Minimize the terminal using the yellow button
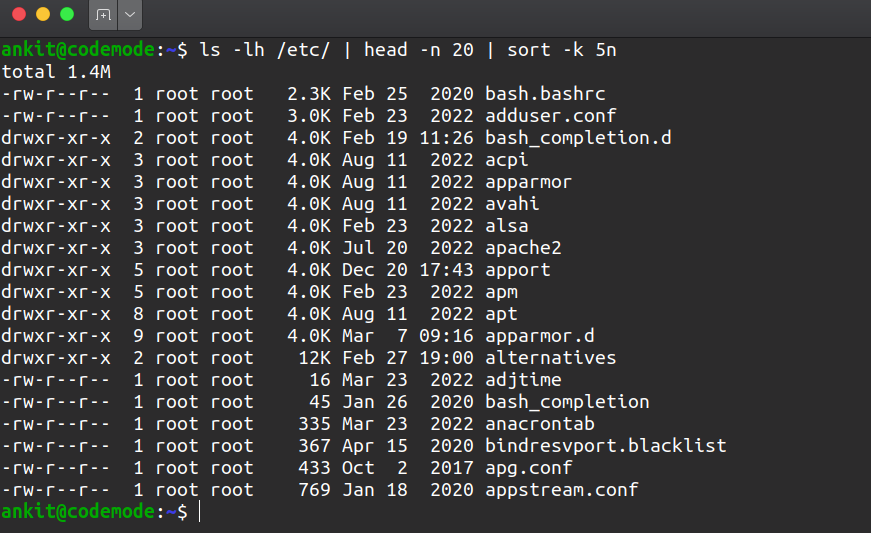 coord(42,15)
